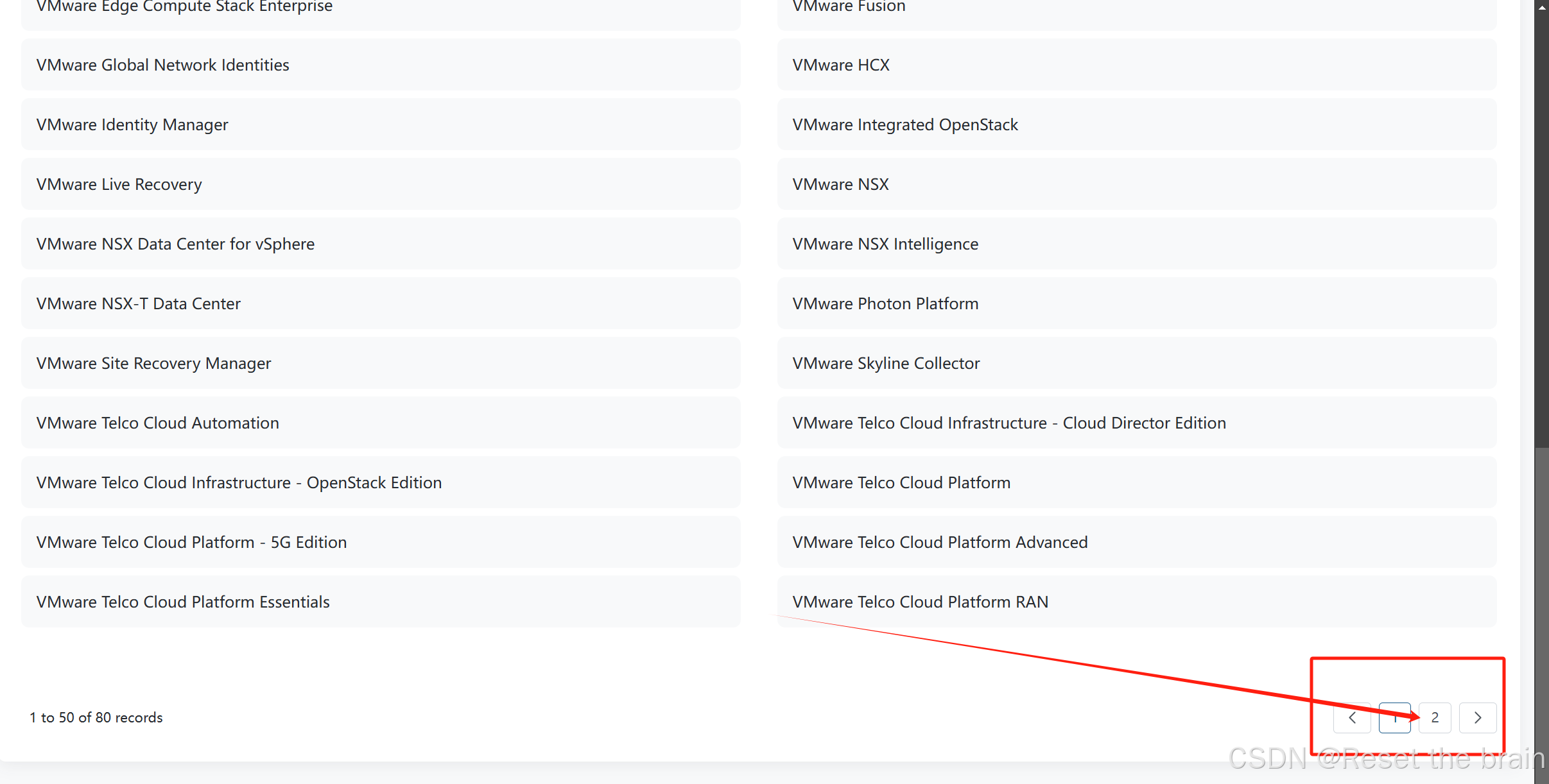Choose VMware Live Recovery
This screenshot has width=1549, height=784.
pyautogui.click(x=119, y=184)
